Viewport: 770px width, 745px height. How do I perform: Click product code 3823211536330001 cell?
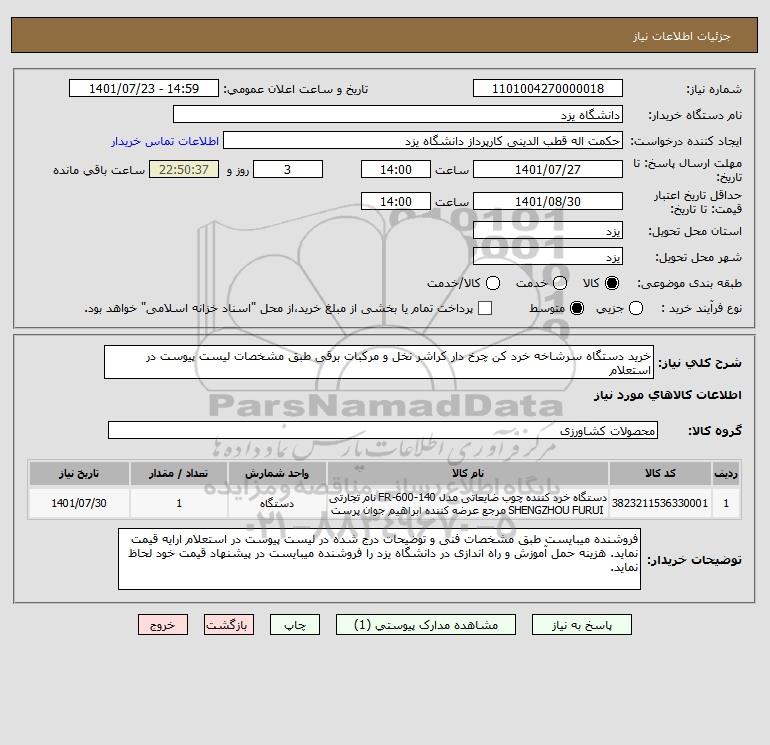(x=660, y=503)
